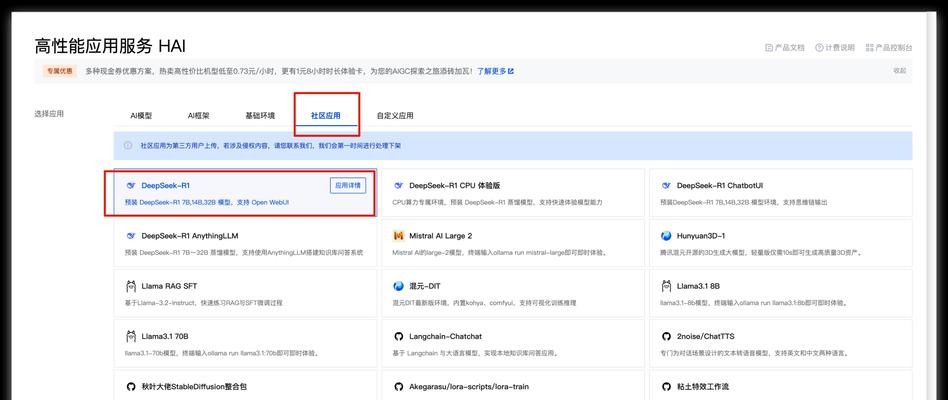This screenshot has width=948, height=400.
Task: Open the 产品控制台 grid icon
Action: point(870,48)
